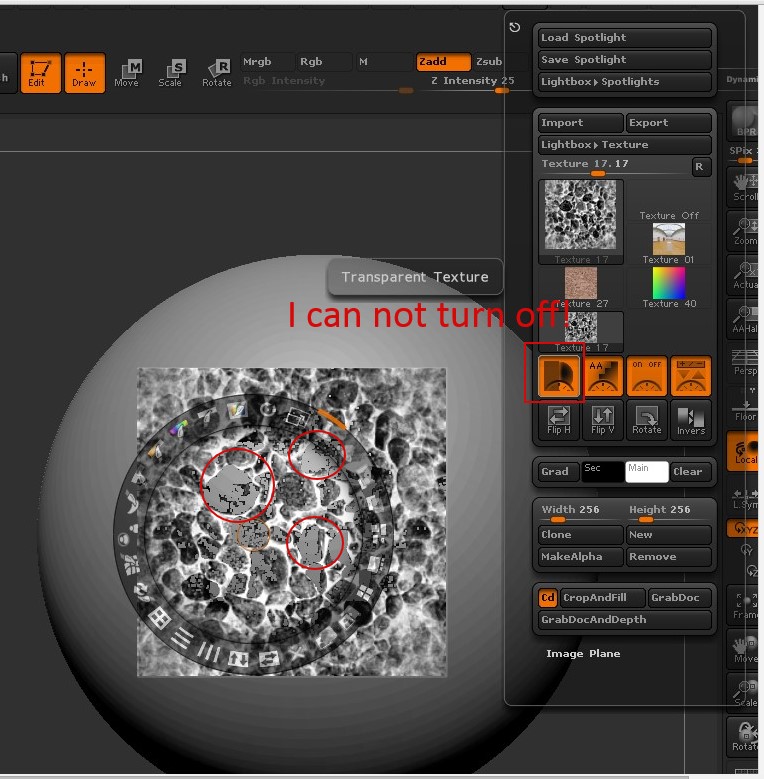
Task: Click the Remove texture button
Action: point(669,556)
